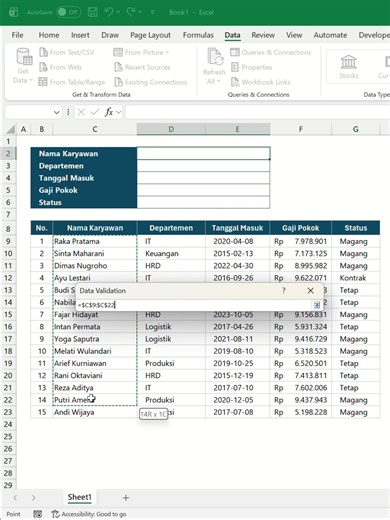Switch to the Draw tab
This screenshot has width=390, height=520.
tap(110, 35)
